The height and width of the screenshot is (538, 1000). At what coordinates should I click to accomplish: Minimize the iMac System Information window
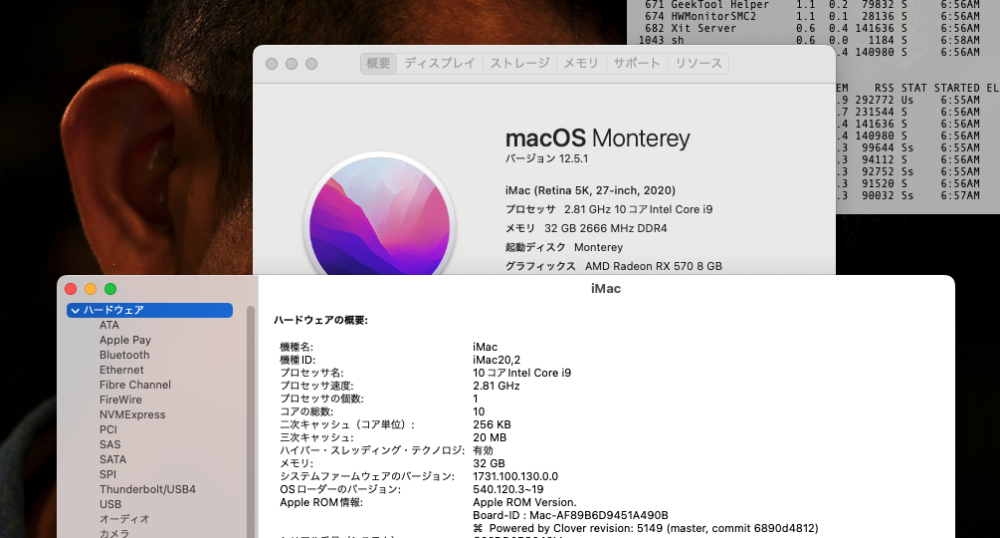(x=91, y=289)
